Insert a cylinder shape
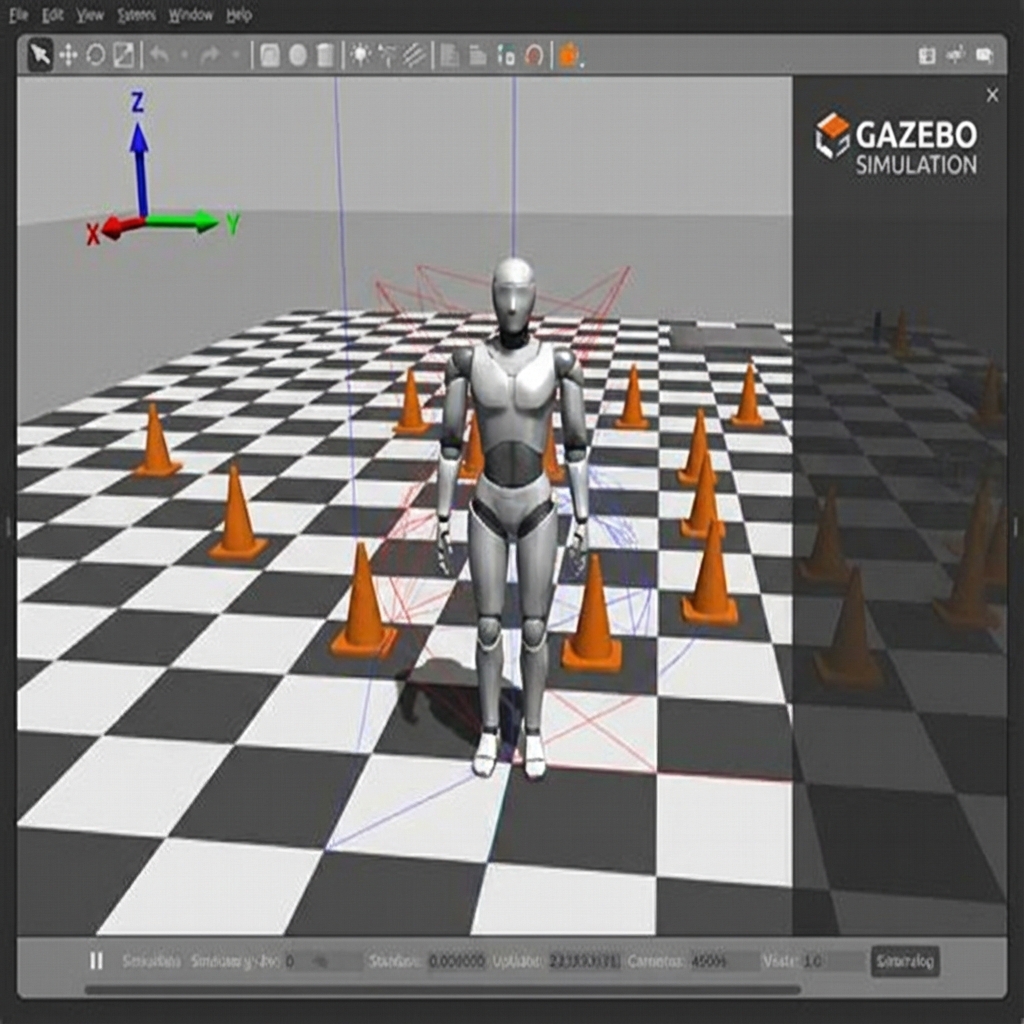The width and height of the screenshot is (1024, 1024). tap(325, 55)
